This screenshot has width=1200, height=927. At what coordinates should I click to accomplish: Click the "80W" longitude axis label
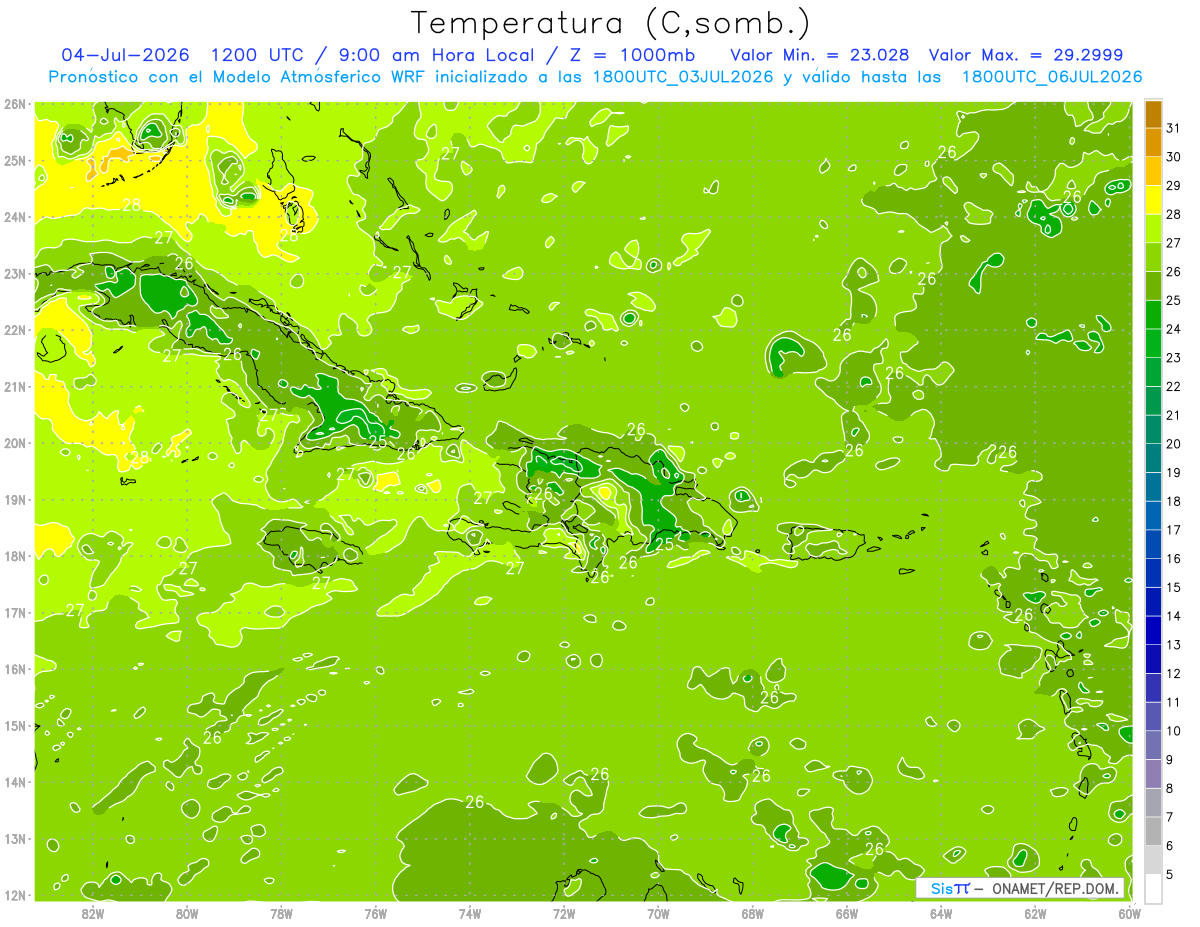(186, 912)
